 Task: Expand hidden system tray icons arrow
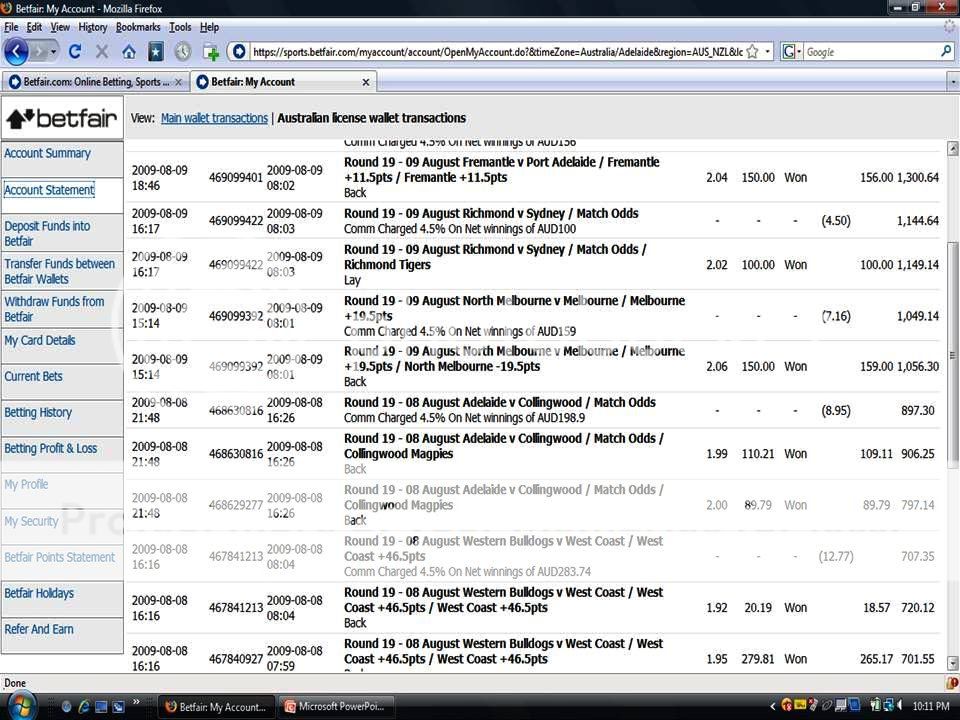772,707
